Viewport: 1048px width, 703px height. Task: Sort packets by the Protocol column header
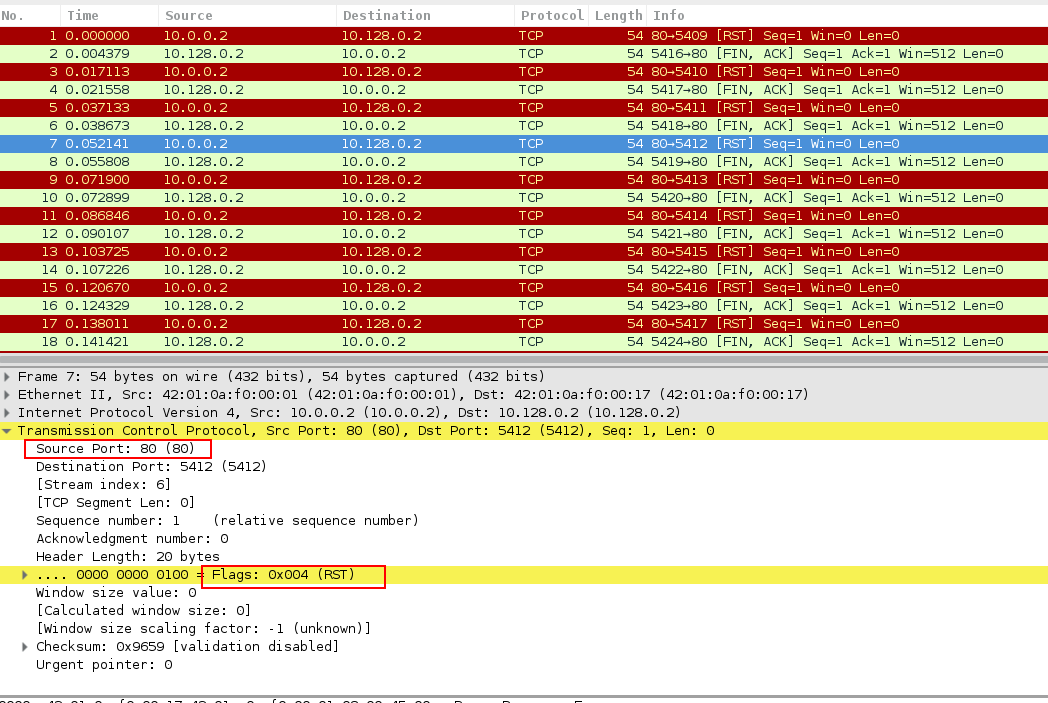552,15
